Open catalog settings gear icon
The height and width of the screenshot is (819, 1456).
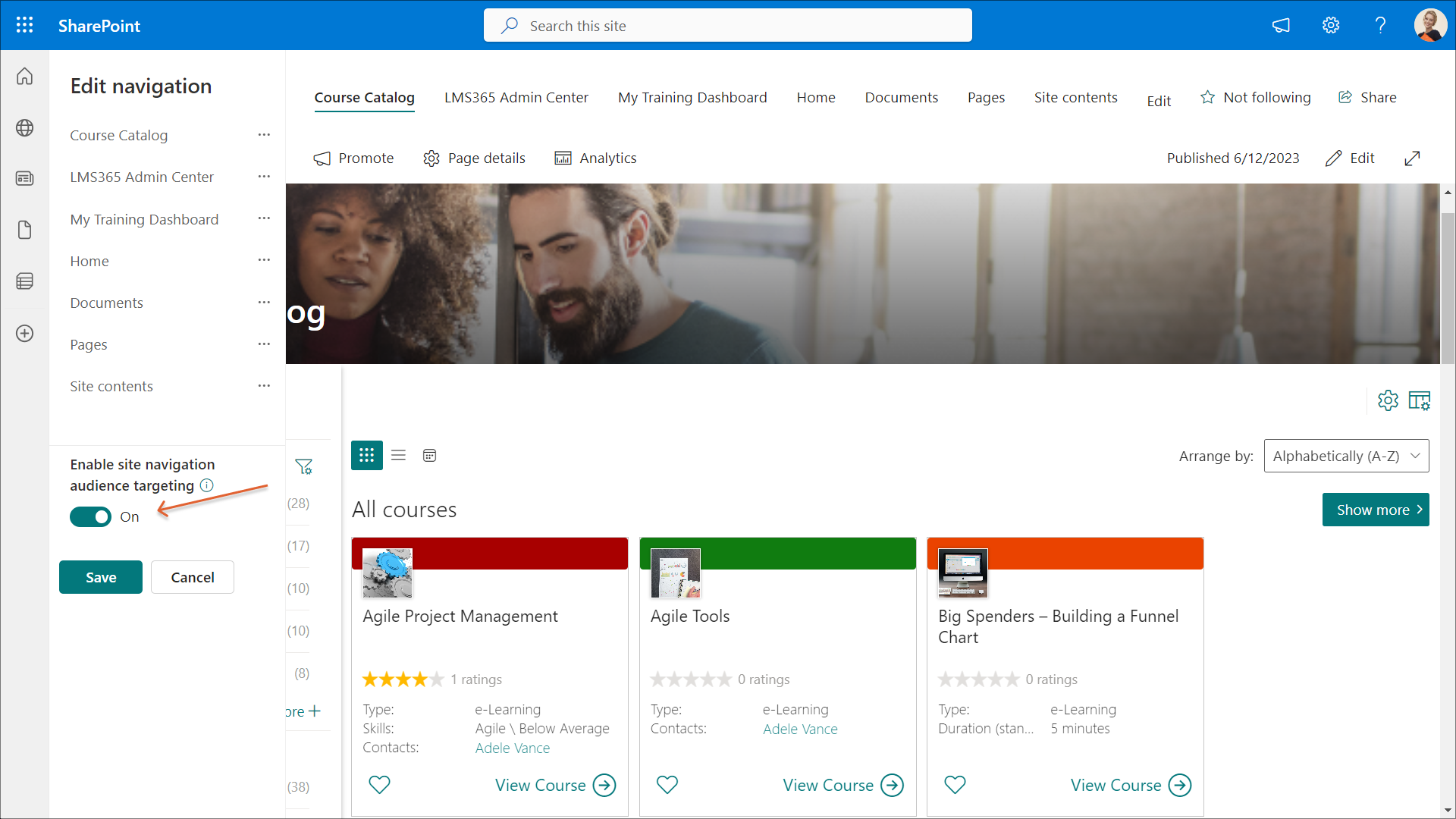tap(1388, 400)
